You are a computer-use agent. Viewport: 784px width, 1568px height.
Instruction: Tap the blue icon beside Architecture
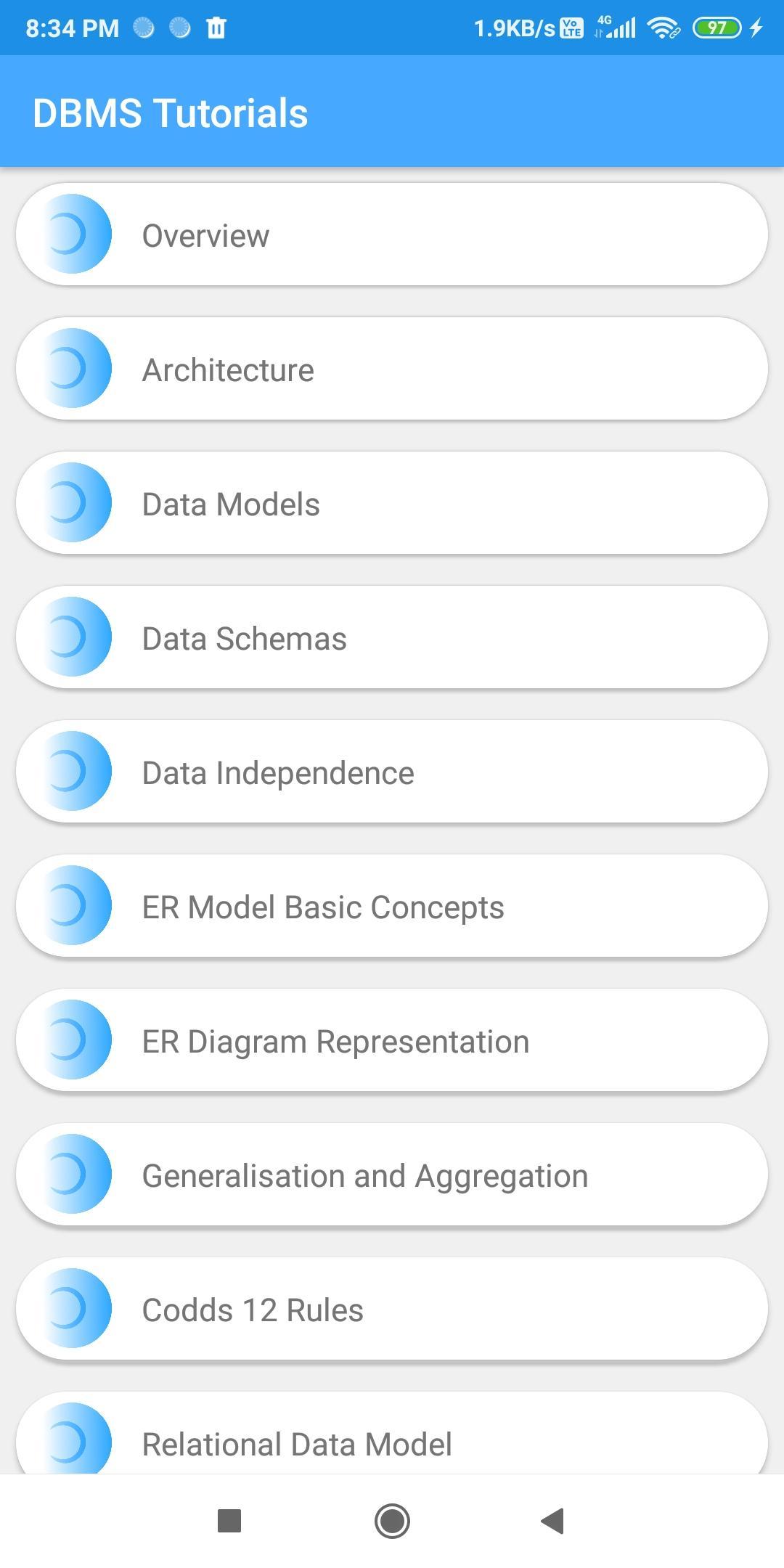point(73,368)
